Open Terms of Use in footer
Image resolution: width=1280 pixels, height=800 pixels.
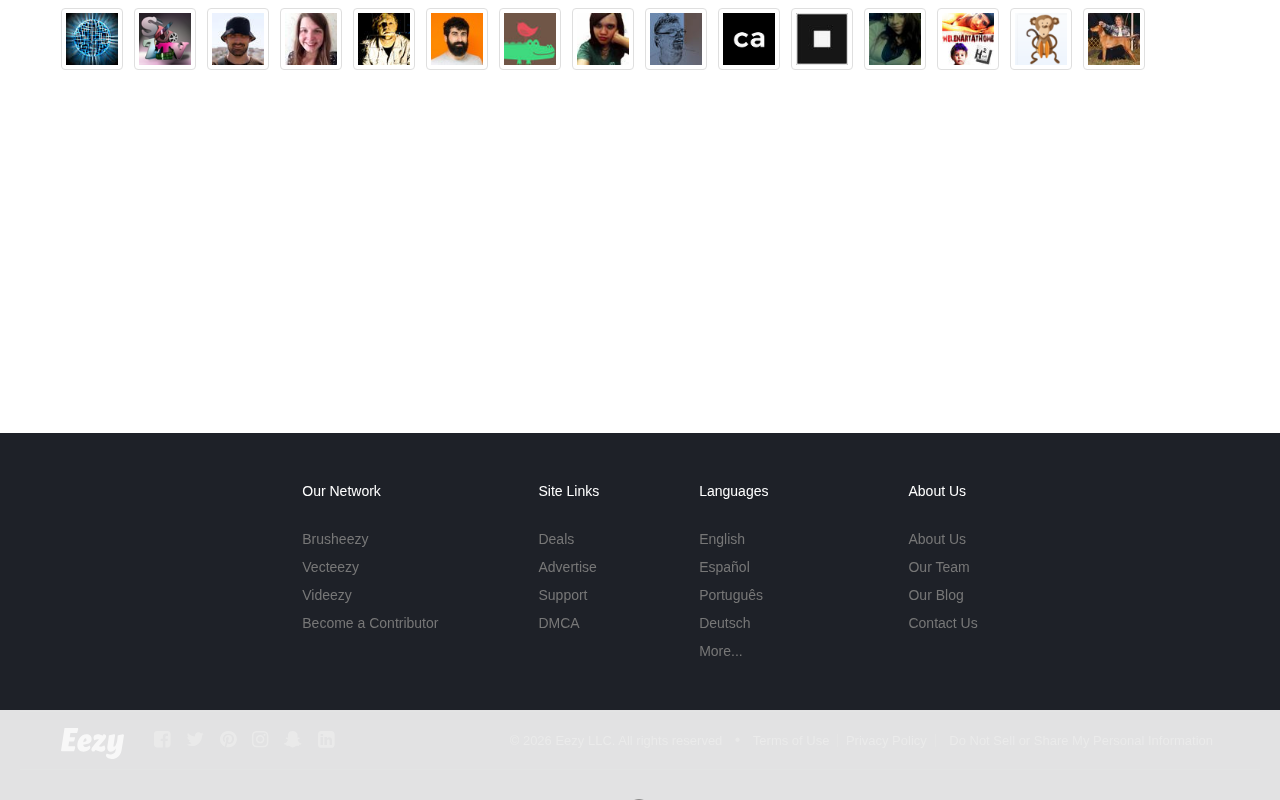791,741
